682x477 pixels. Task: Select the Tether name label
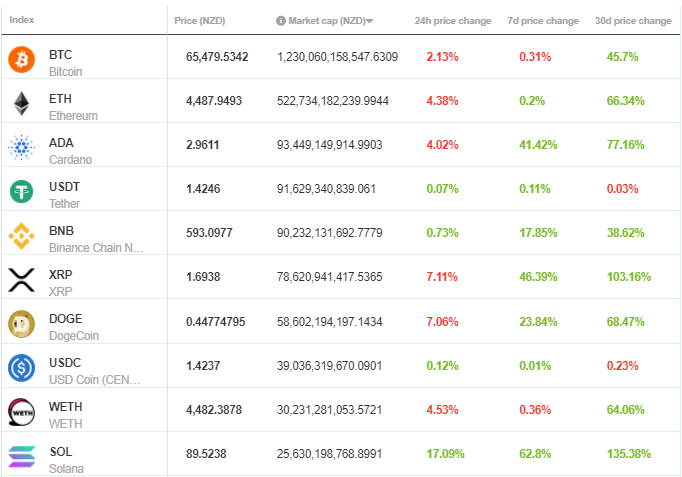[x=64, y=203]
